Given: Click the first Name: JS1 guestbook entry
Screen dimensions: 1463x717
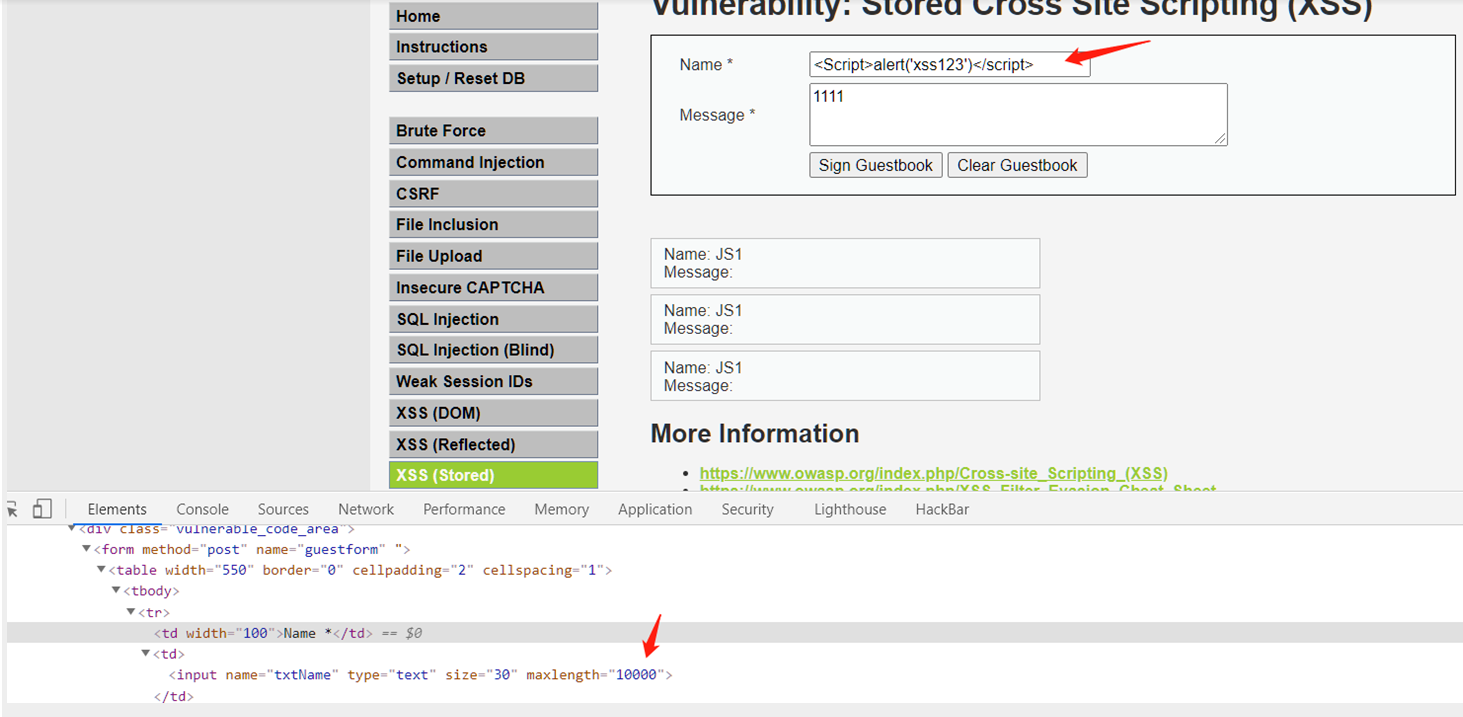Looking at the screenshot, I should tap(845, 263).
